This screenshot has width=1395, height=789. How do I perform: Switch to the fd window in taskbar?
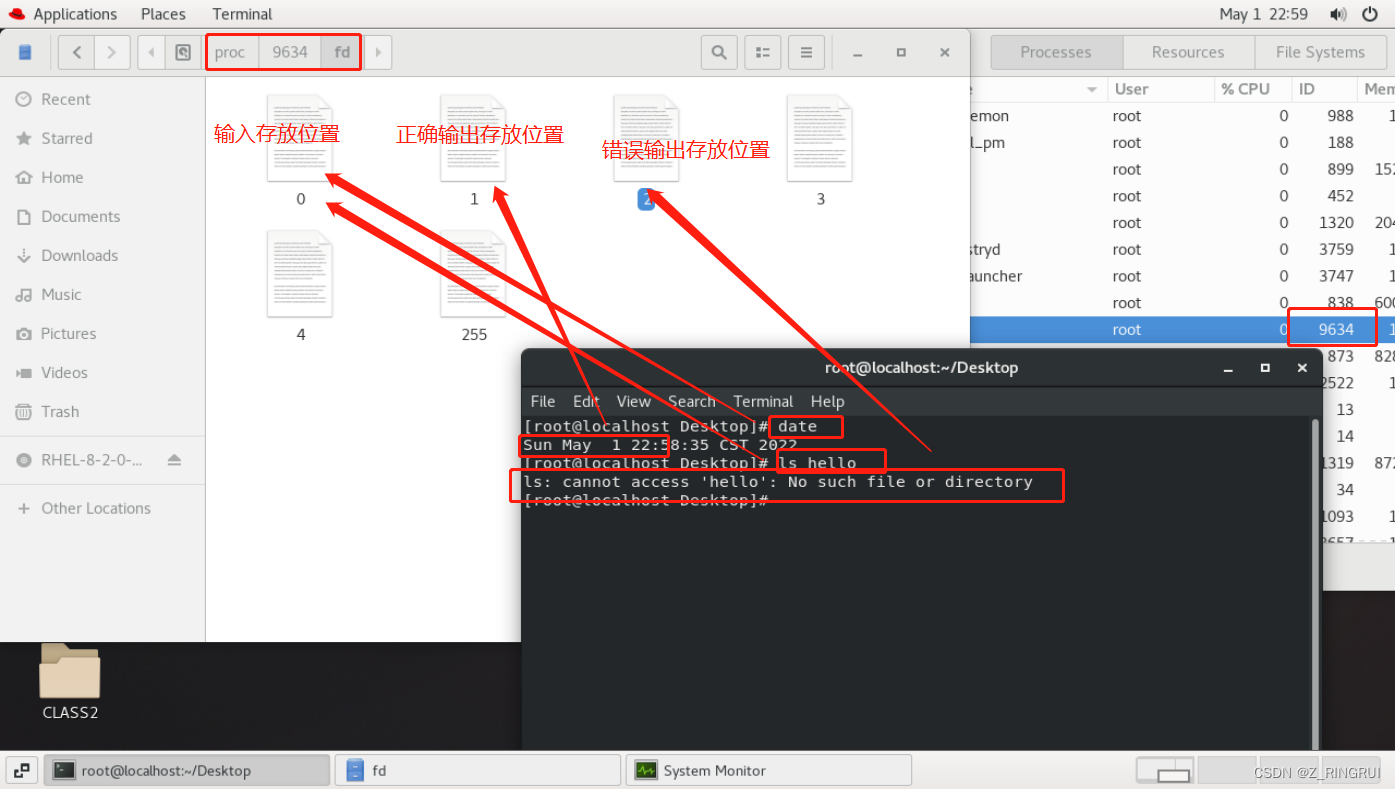[478, 770]
